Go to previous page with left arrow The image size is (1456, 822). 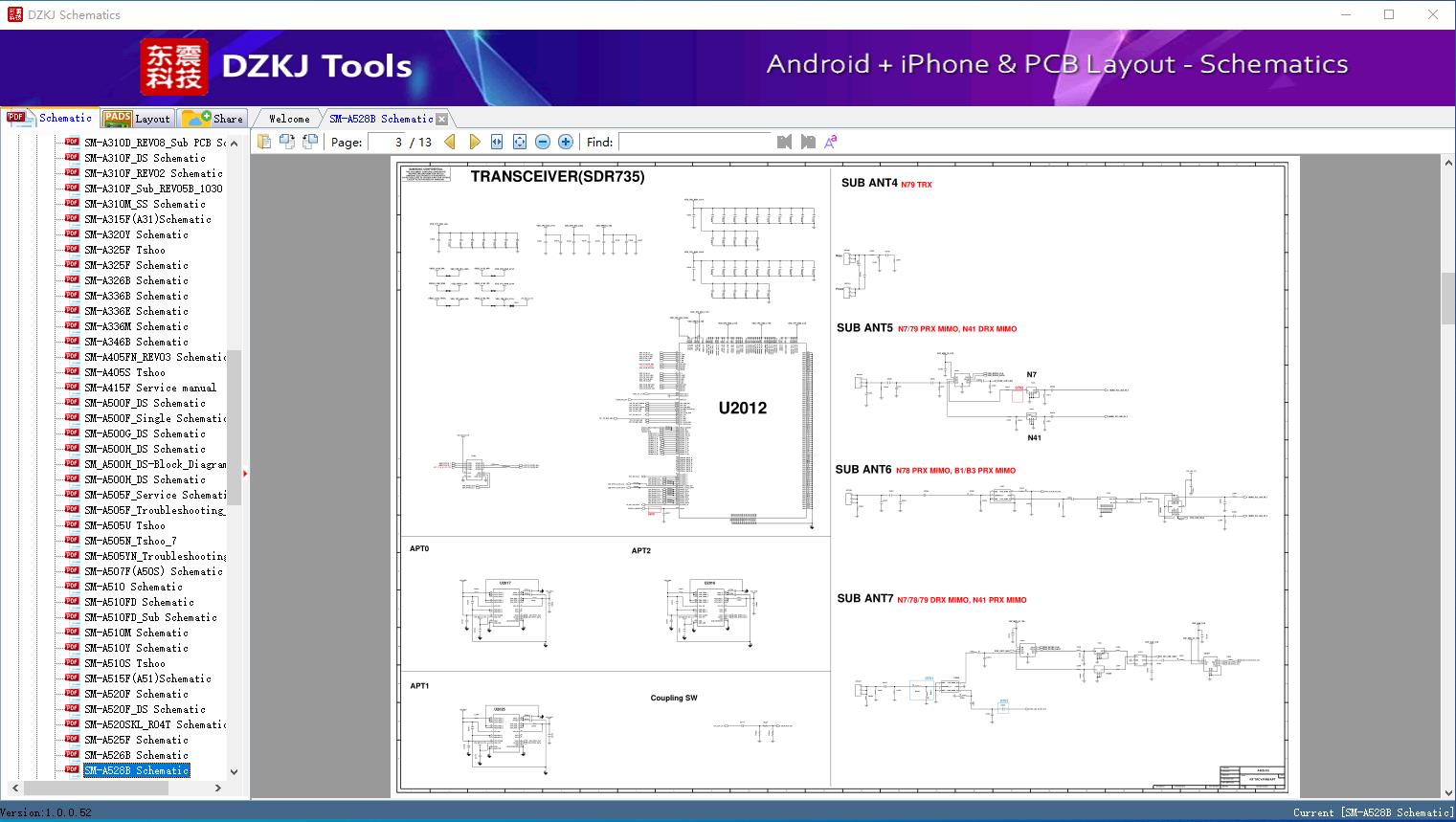450,142
